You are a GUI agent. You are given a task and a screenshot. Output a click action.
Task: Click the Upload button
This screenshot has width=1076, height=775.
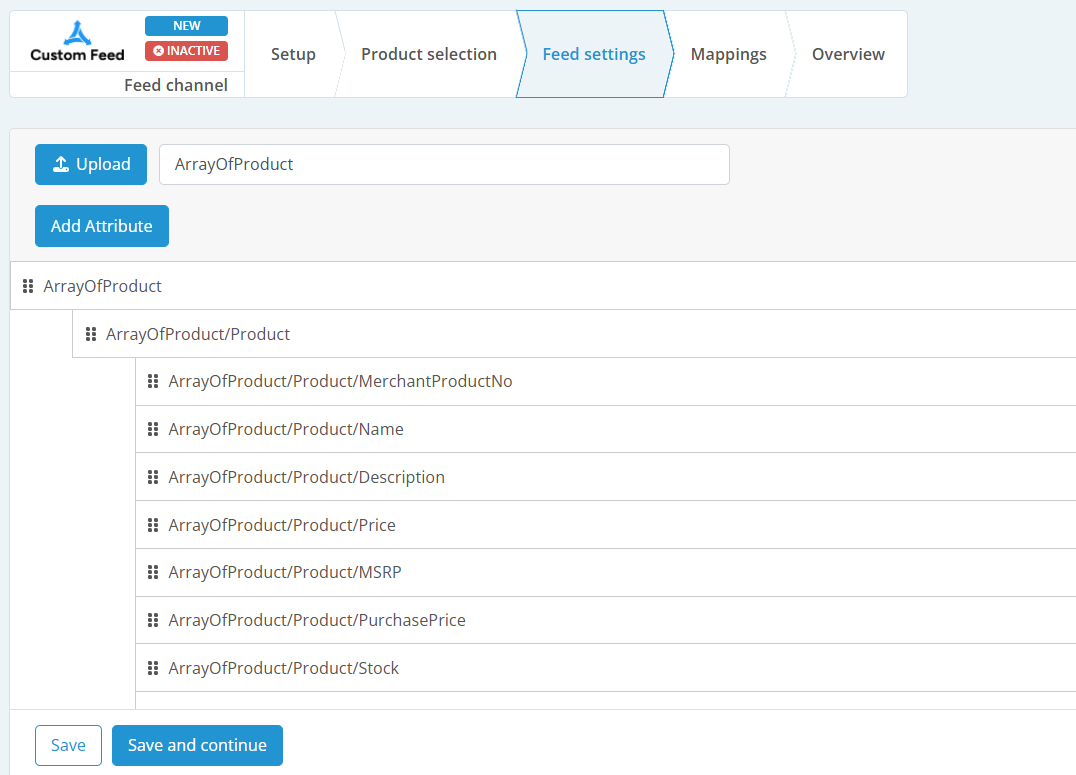91,164
